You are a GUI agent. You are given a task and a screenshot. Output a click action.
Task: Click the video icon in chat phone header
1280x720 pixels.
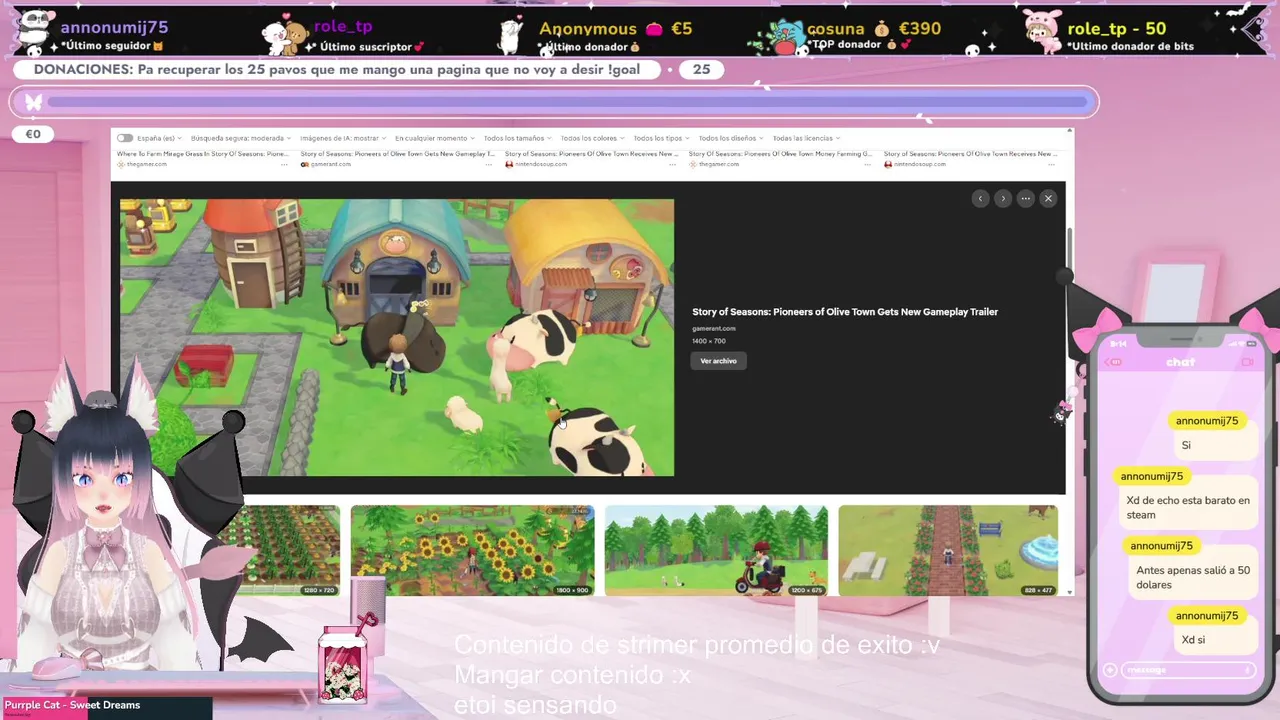(1247, 362)
